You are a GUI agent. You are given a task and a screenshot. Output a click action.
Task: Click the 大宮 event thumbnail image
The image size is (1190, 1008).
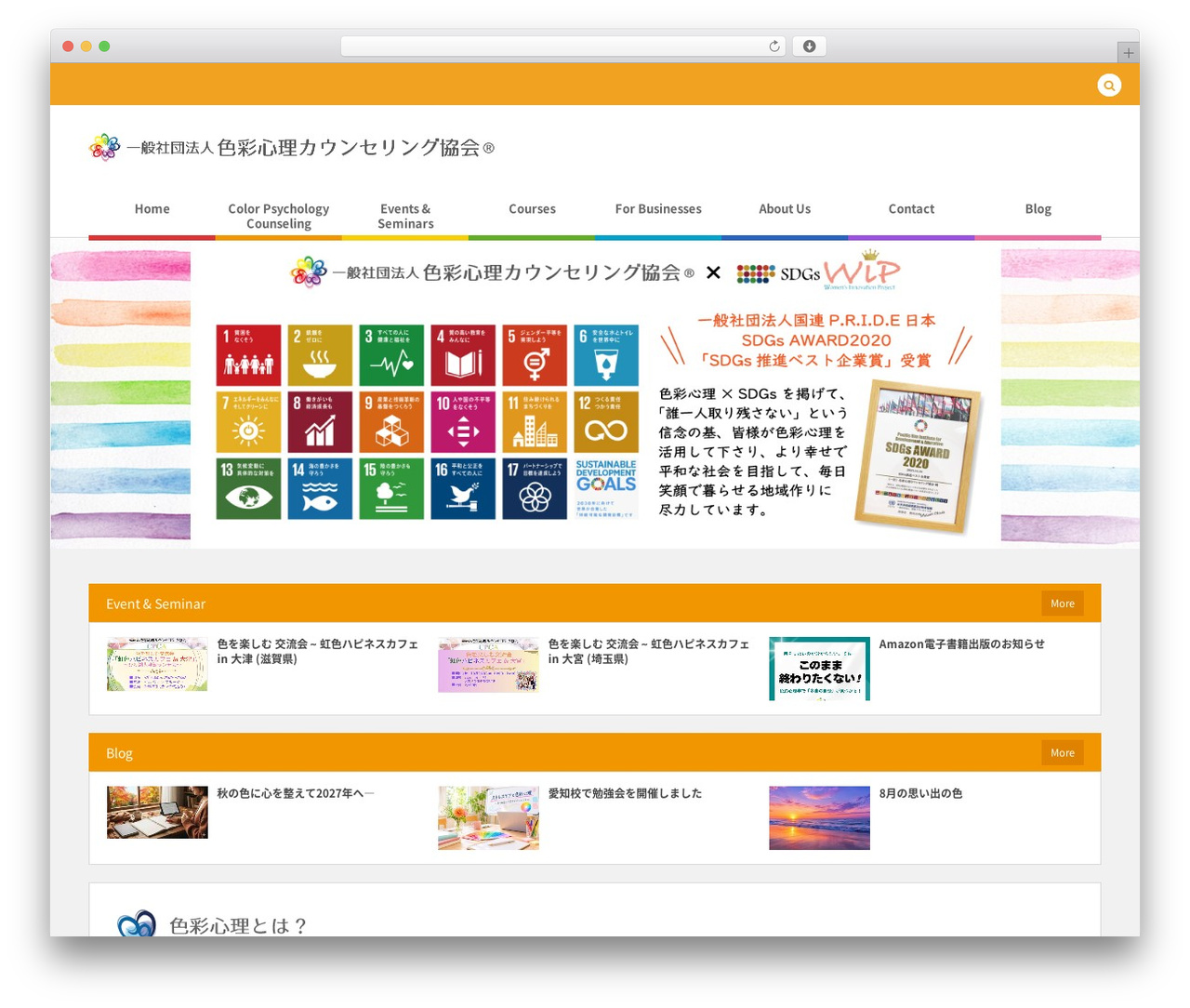(x=488, y=665)
